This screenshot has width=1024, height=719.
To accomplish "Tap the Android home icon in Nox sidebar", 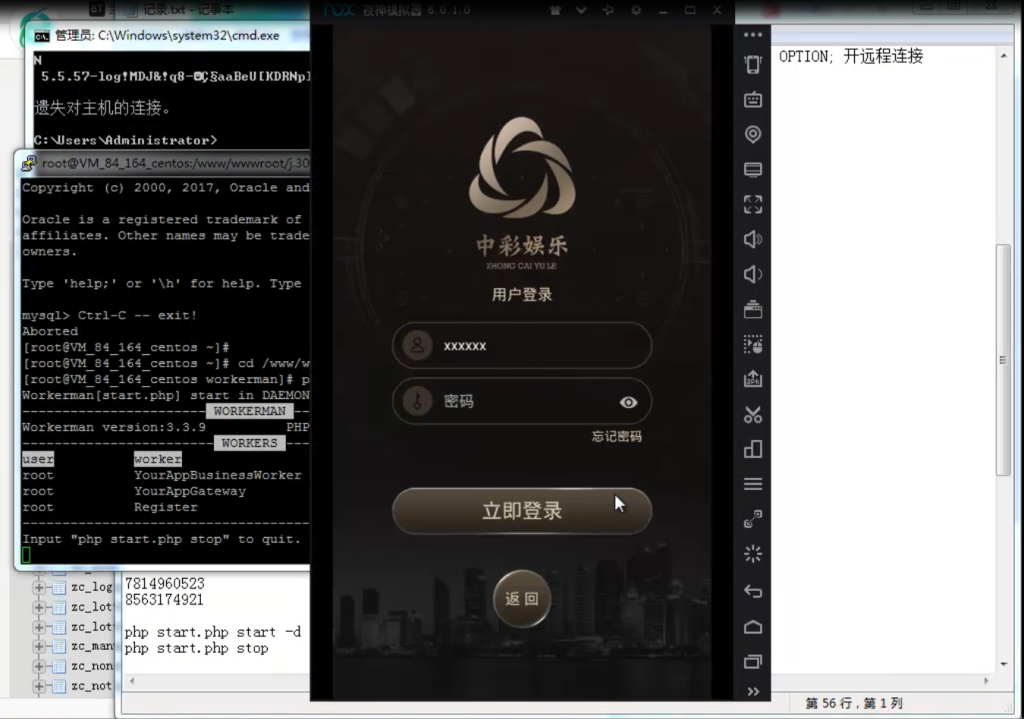I will 753,627.
